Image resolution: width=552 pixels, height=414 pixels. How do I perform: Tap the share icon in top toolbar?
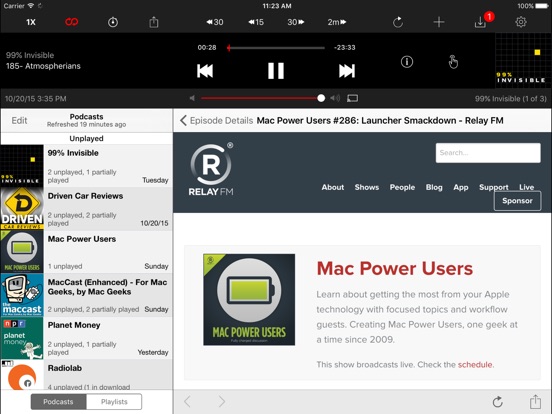[x=153, y=22]
